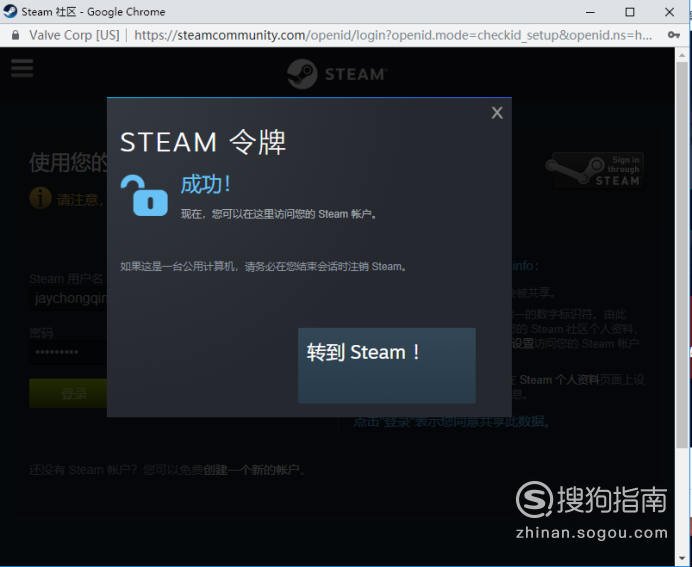Viewport: 692px width, 567px height.
Task: Click the key icon in address bar
Action: (673, 35)
